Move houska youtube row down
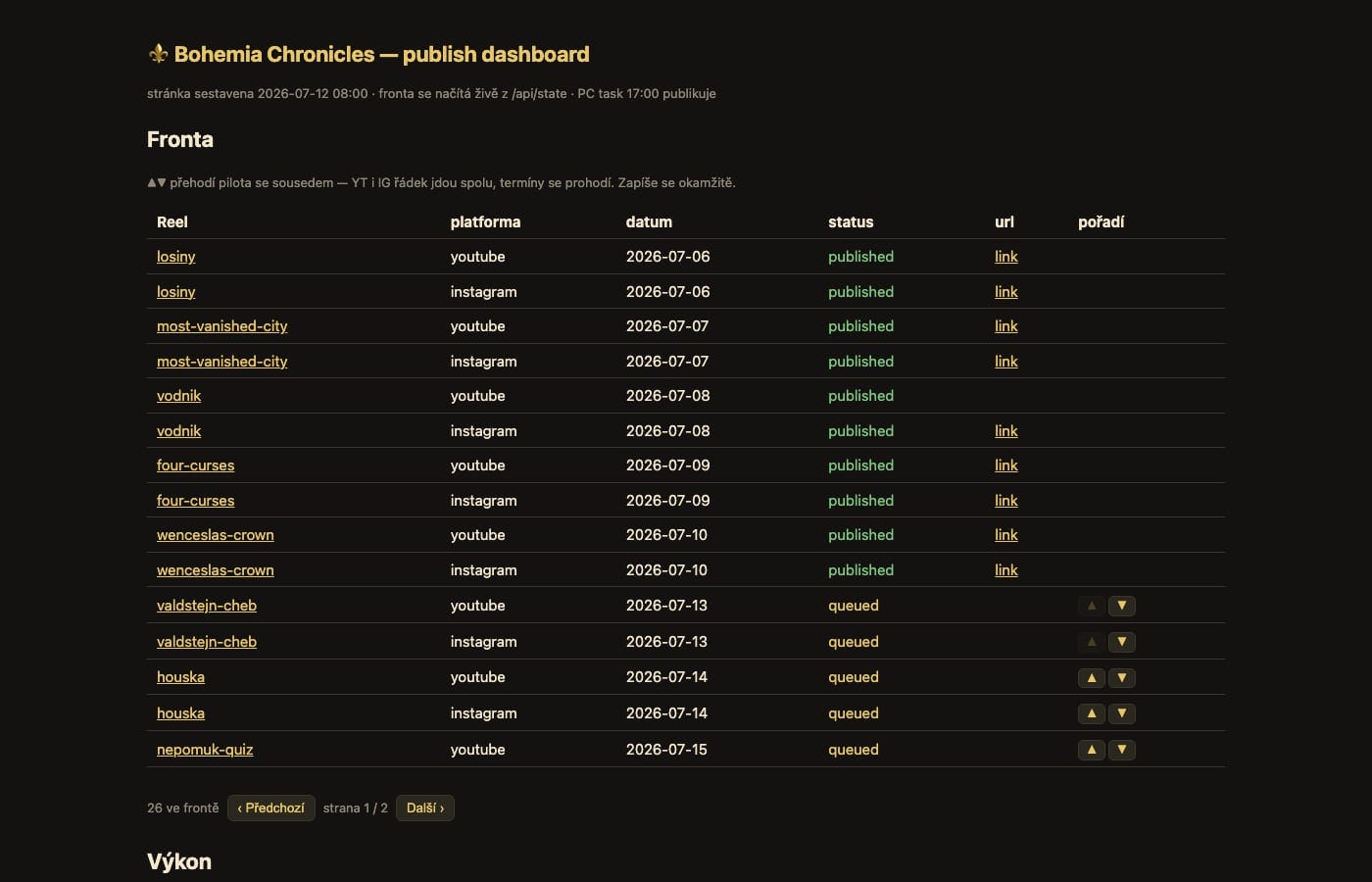The width and height of the screenshot is (1372, 882). pos(1122,677)
